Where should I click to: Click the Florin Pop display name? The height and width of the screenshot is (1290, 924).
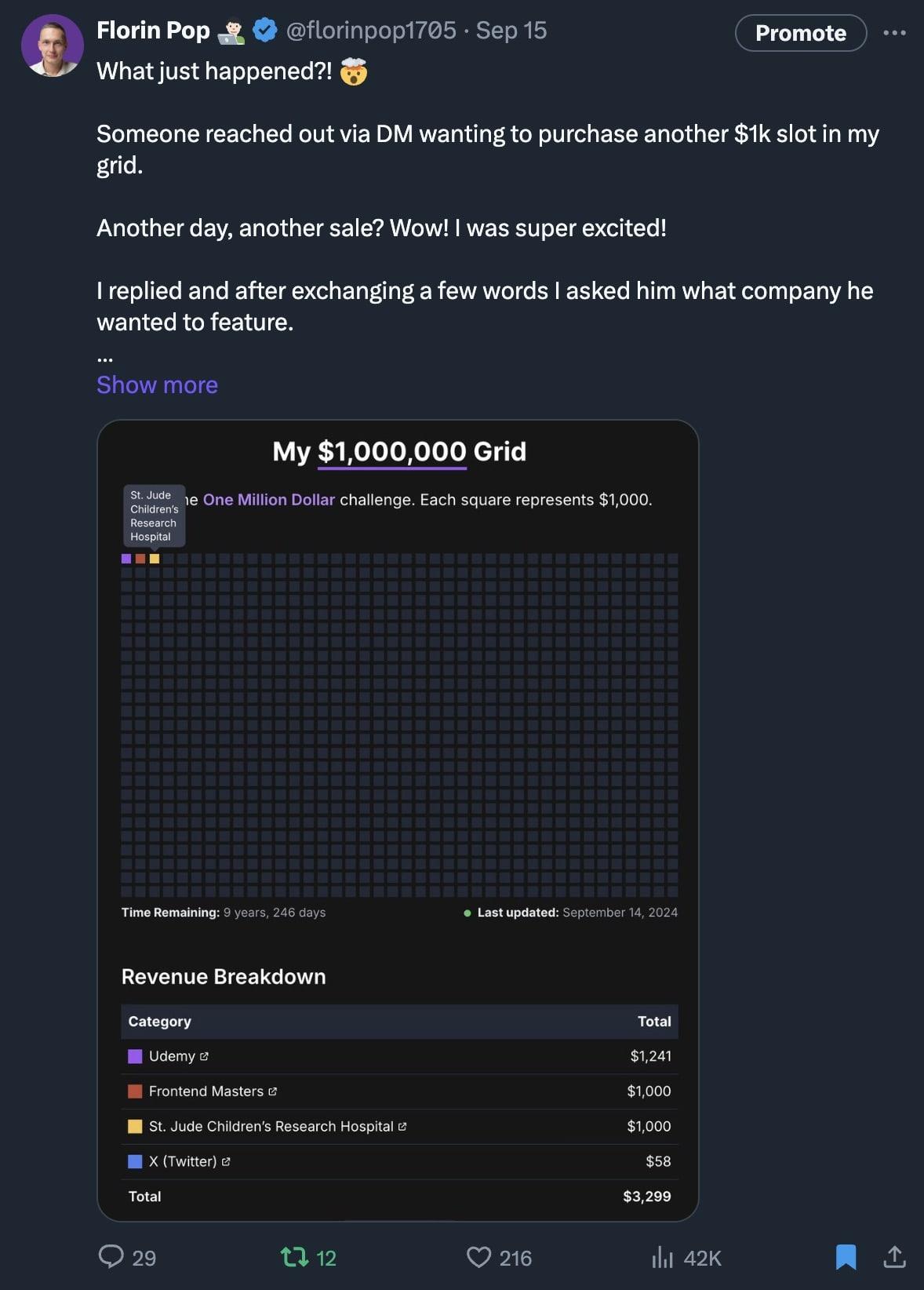(x=153, y=31)
